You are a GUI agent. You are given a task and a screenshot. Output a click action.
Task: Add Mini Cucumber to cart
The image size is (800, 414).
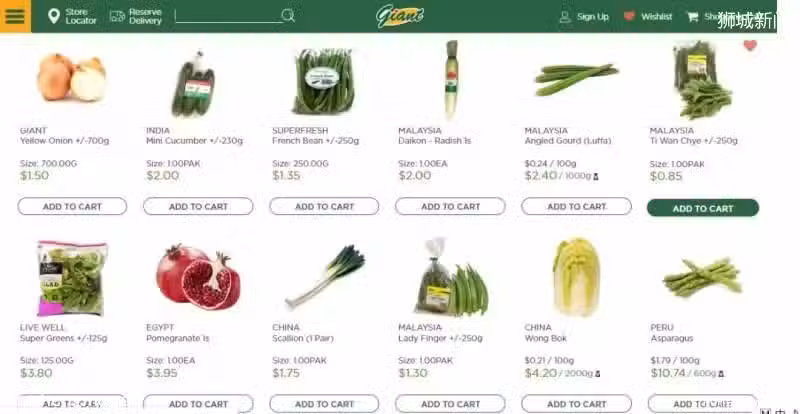click(198, 206)
